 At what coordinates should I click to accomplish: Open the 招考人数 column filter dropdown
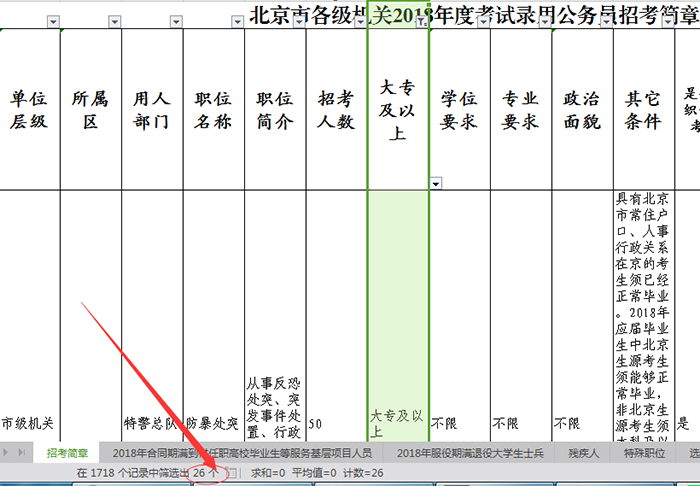pos(360,21)
